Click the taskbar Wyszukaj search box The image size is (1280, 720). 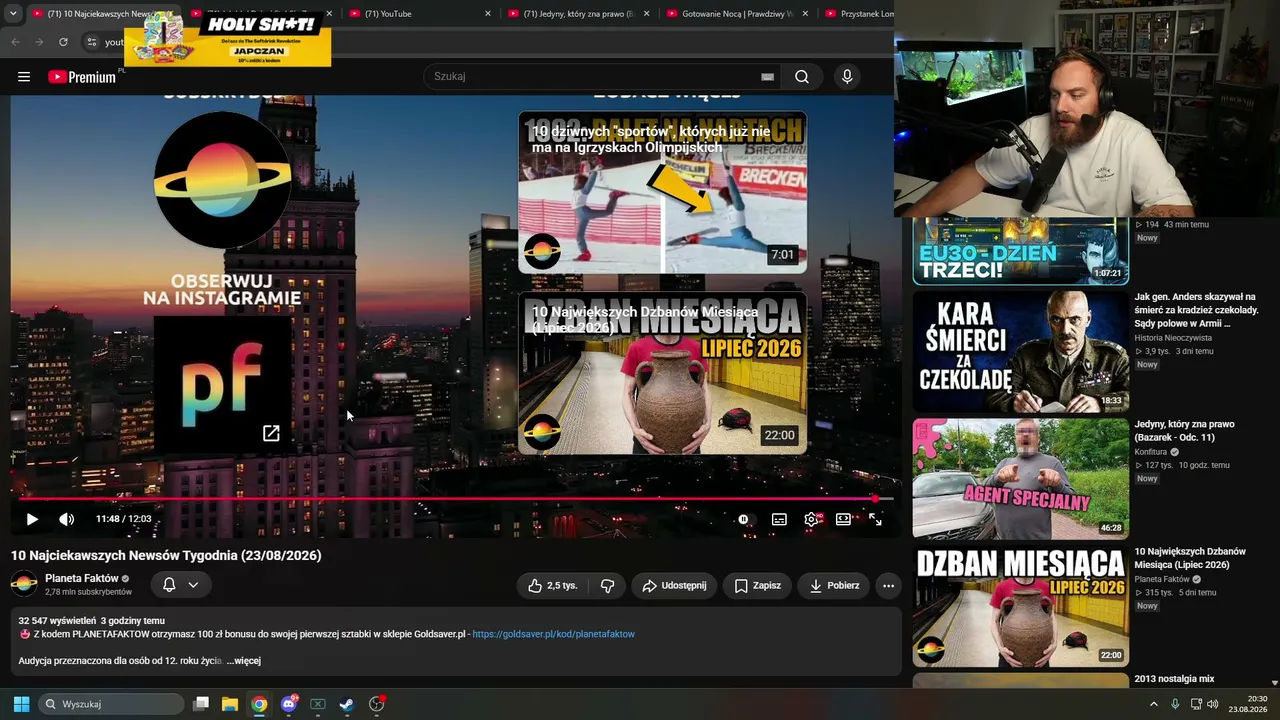112,704
